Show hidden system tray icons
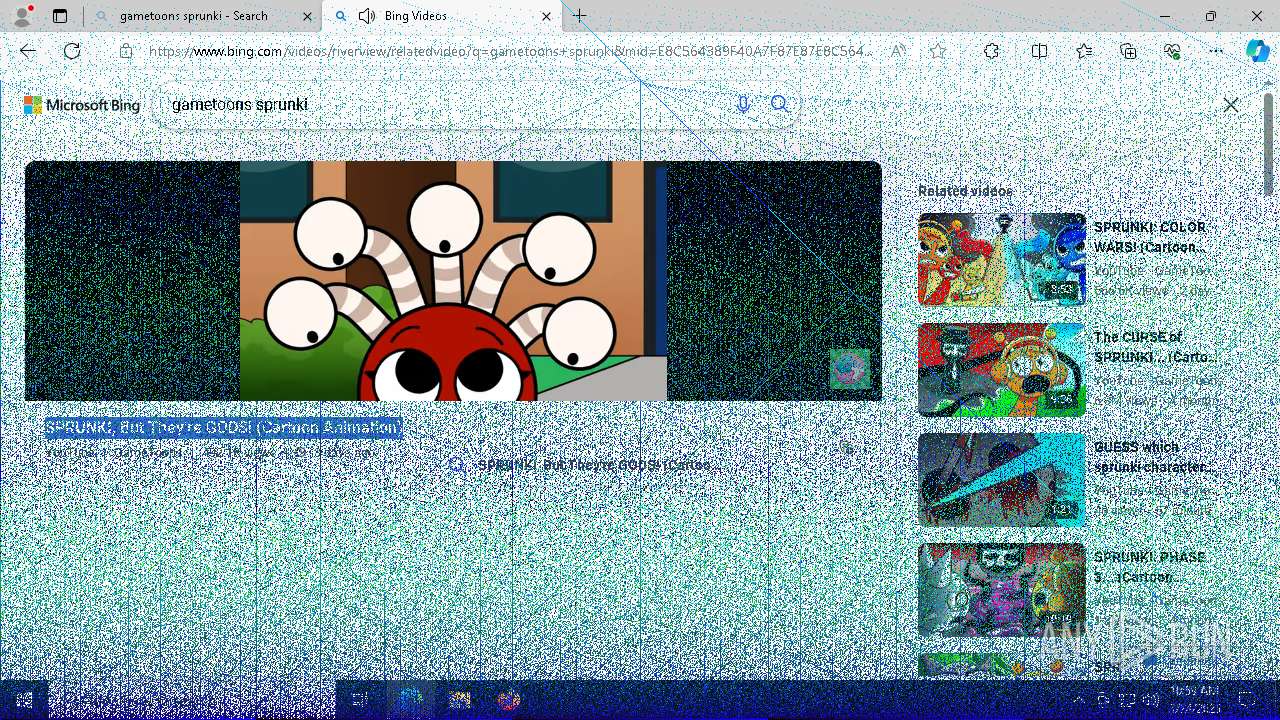 click(x=1078, y=700)
